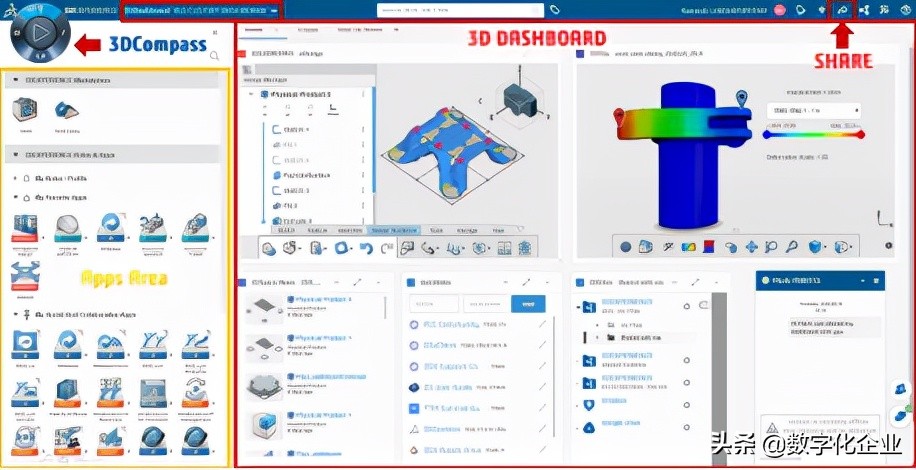Click the redo arrow in model widget toolbar
Viewport: 916px width, 470px height.
pos(387,249)
